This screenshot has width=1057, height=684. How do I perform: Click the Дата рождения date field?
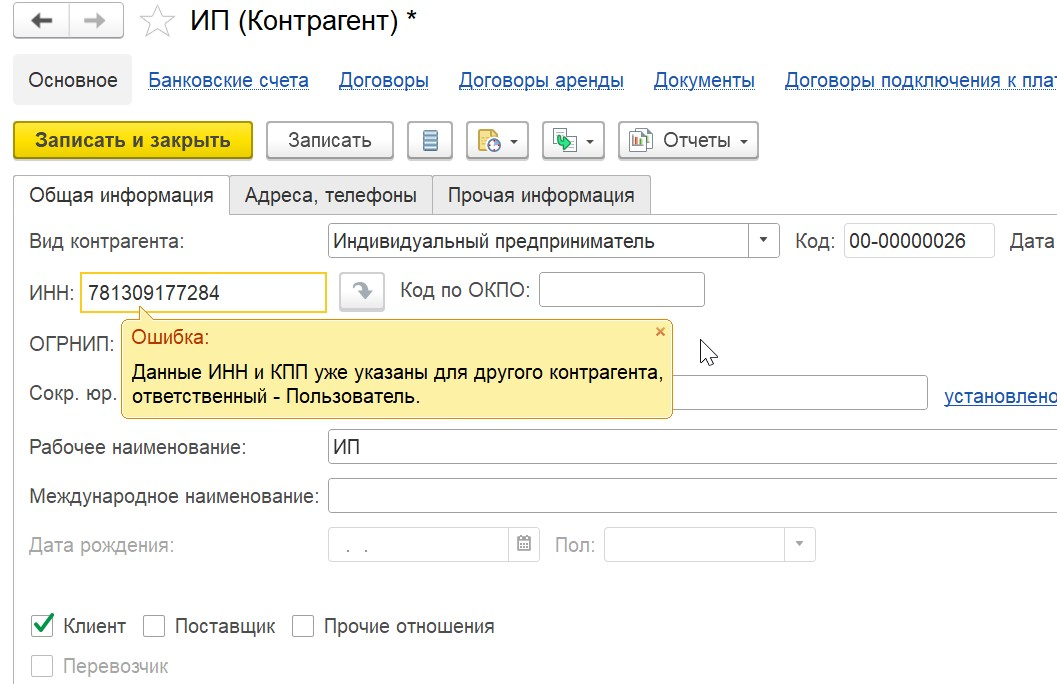(x=419, y=545)
